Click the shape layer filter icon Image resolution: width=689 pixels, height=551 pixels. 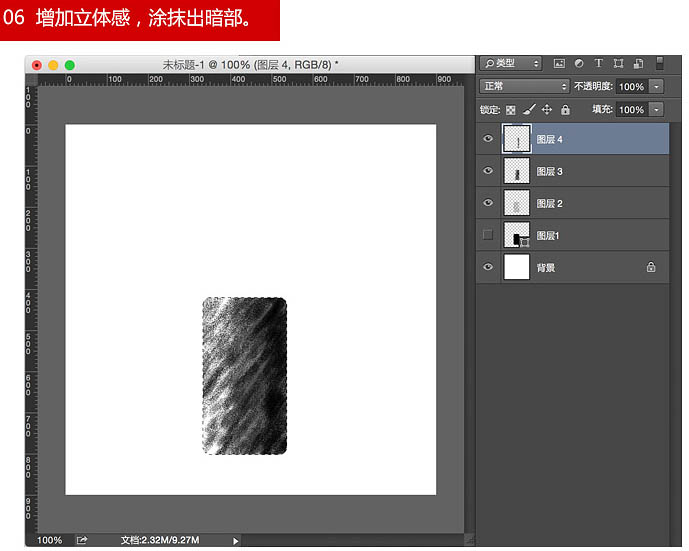tap(618, 64)
